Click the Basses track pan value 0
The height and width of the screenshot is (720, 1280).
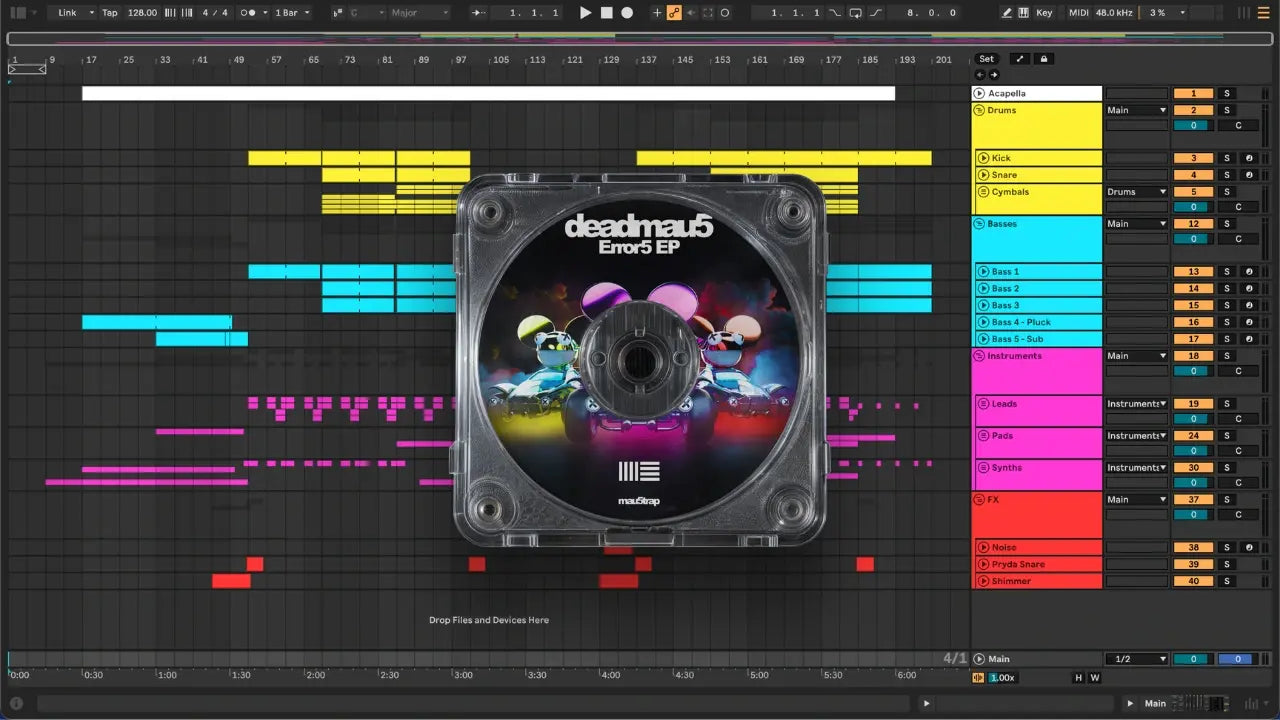(1193, 240)
